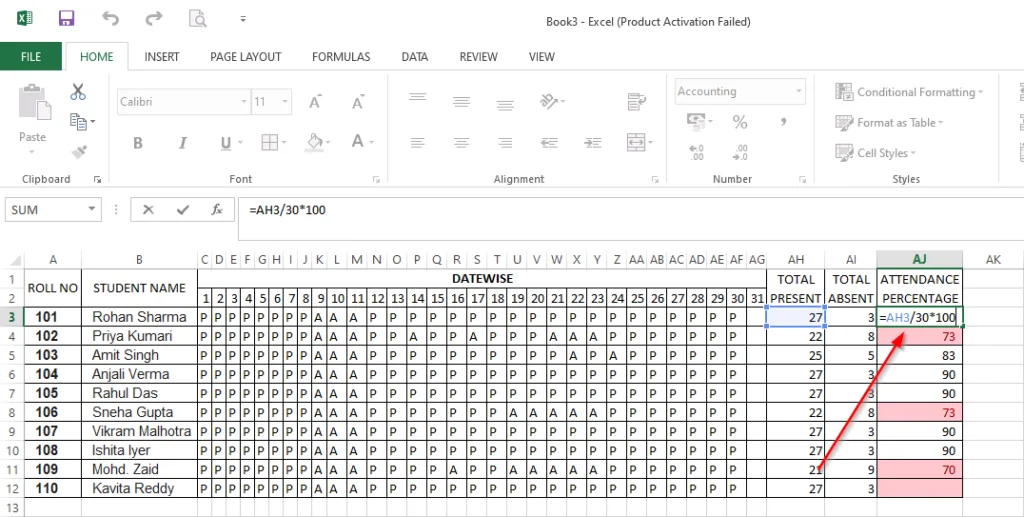Click the Insert Function fx button
The height and width of the screenshot is (517, 1024).
point(217,210)
